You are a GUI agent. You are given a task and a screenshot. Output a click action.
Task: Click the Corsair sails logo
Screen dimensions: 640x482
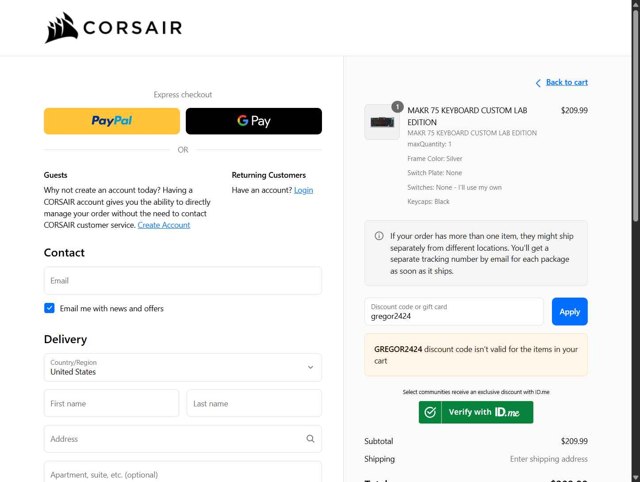[x=61, y=28]
